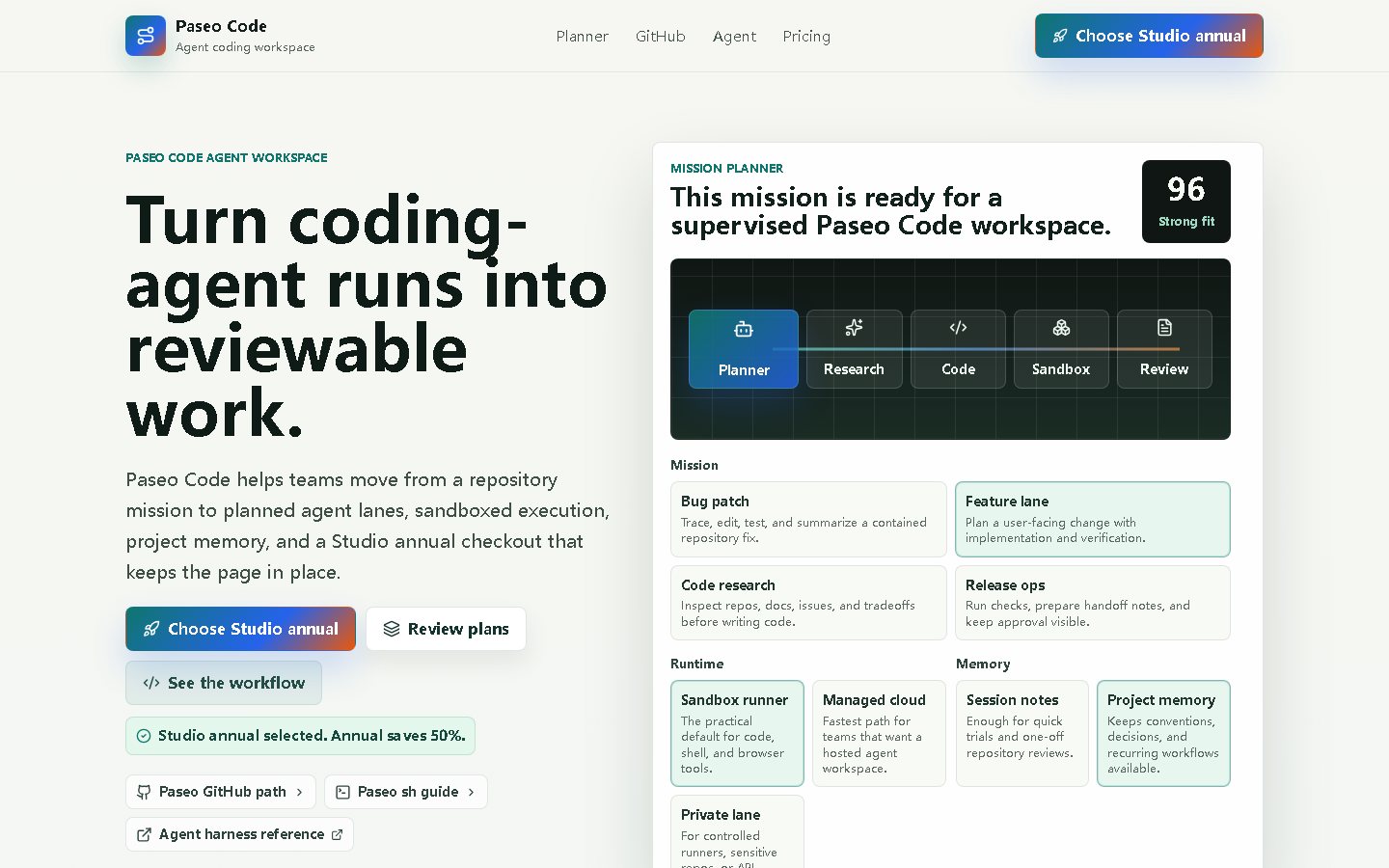Click the Runtime section label
The height and width of the screenshot is (868, 1389).
point(696,664)
